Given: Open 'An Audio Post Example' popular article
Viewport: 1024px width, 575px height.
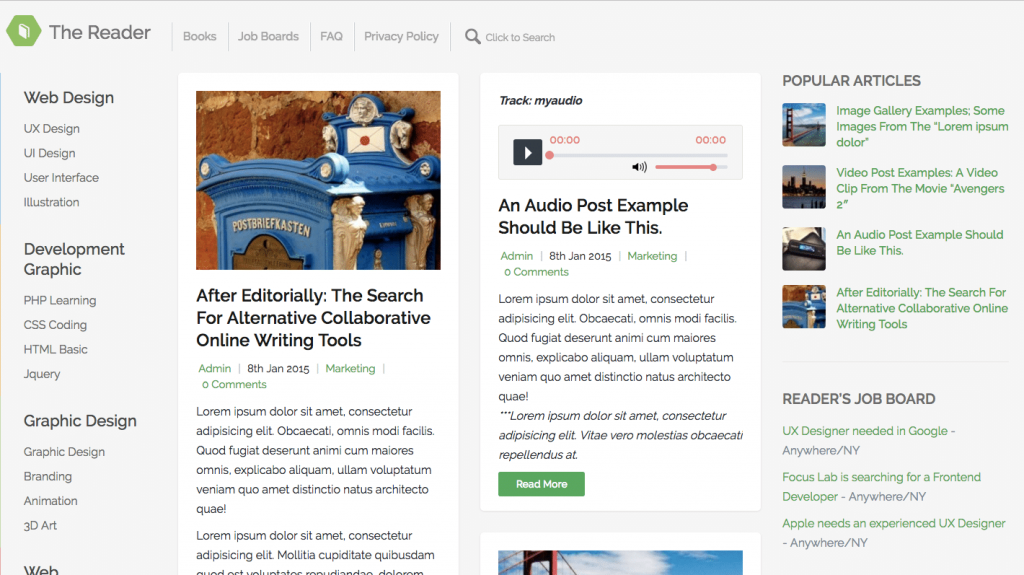Looking at the screenshot, I should click(x=920, y=242).
